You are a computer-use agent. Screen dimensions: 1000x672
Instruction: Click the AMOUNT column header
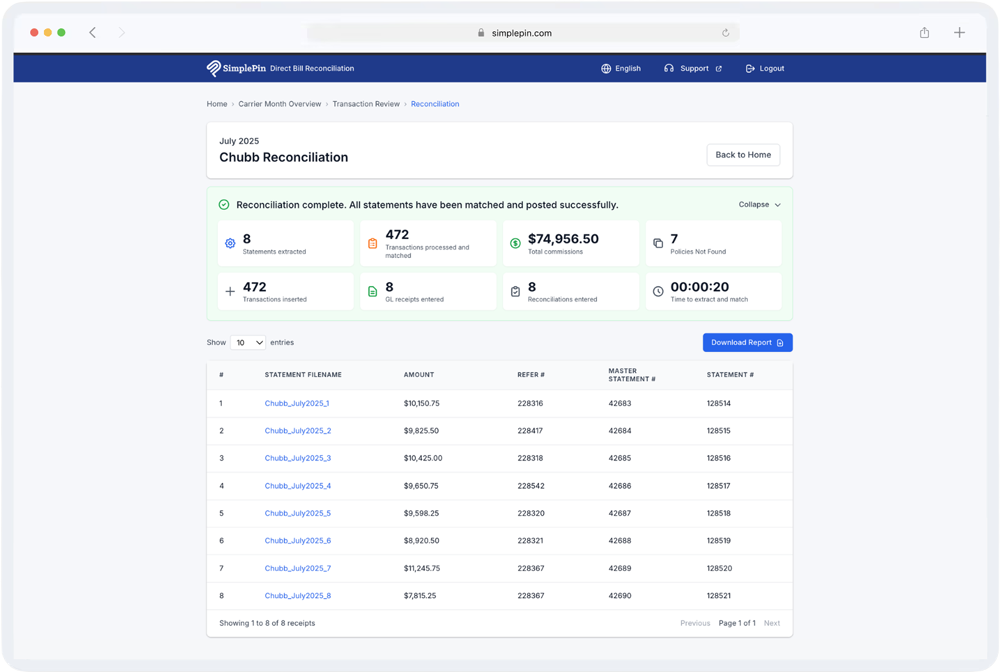[418, 375]
